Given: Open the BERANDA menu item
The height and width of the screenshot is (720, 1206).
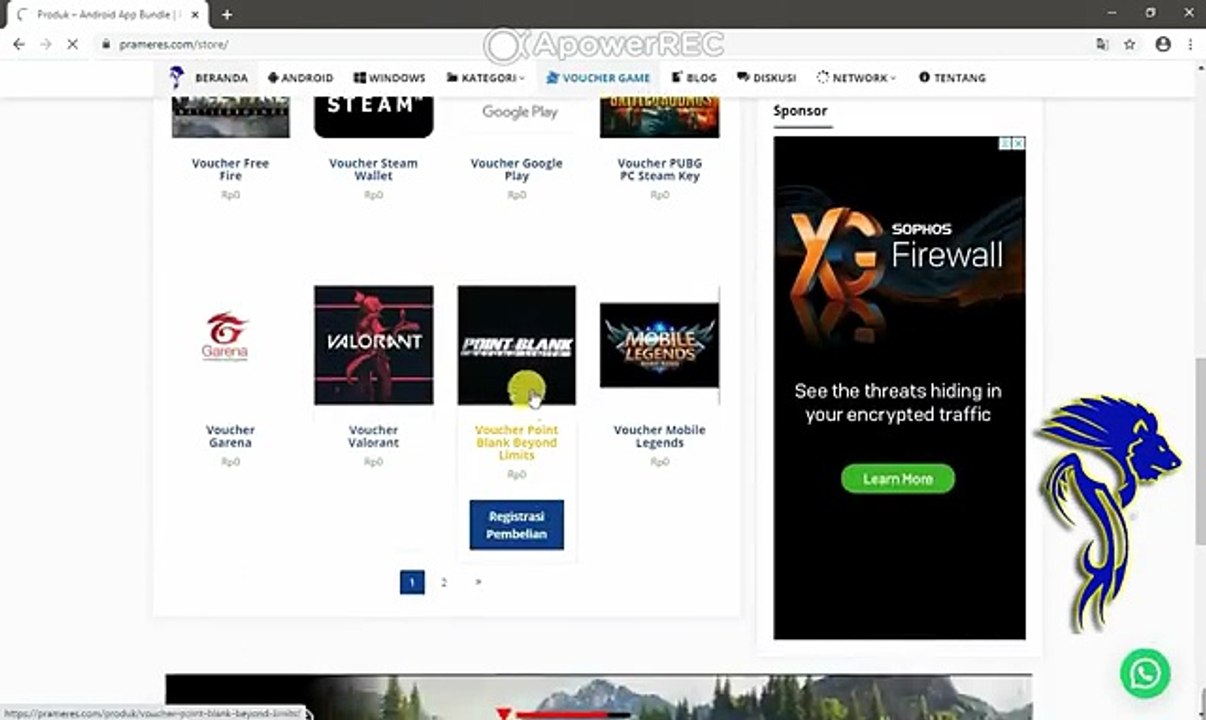Looking at the screenshot, I should tap(221, 77).
